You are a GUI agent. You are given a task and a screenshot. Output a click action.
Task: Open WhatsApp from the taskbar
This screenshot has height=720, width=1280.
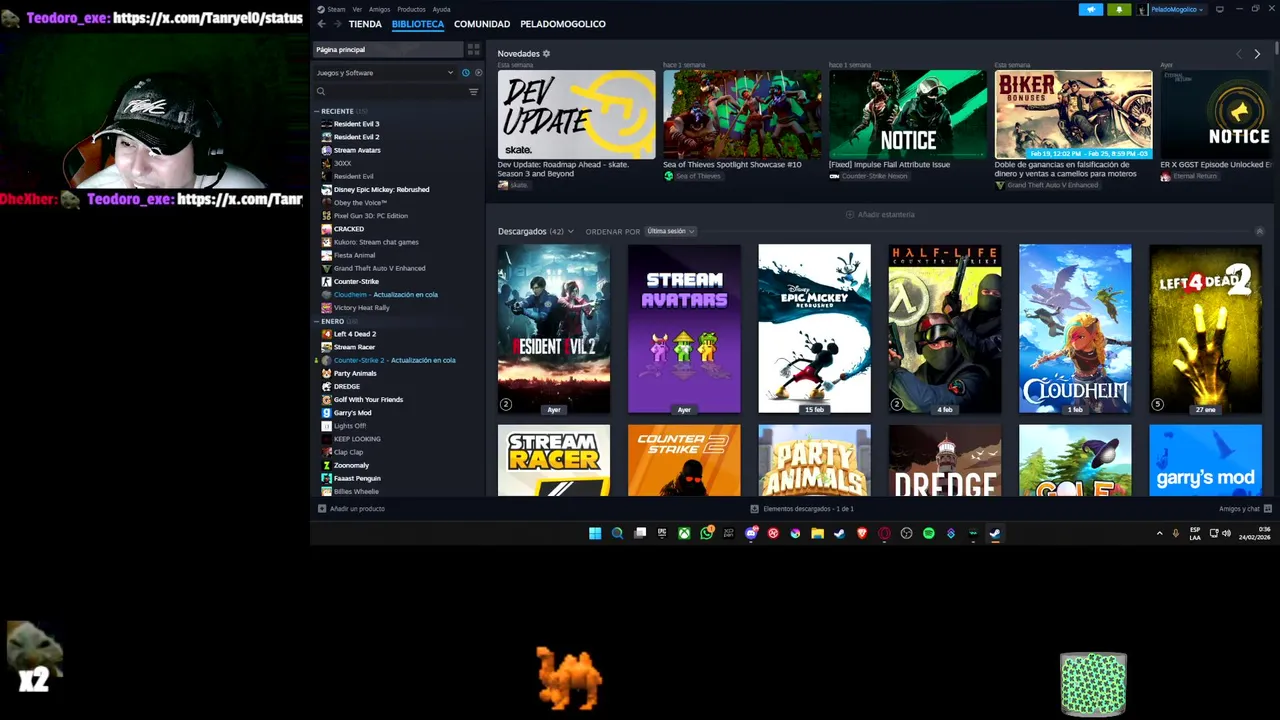[707, 533]
